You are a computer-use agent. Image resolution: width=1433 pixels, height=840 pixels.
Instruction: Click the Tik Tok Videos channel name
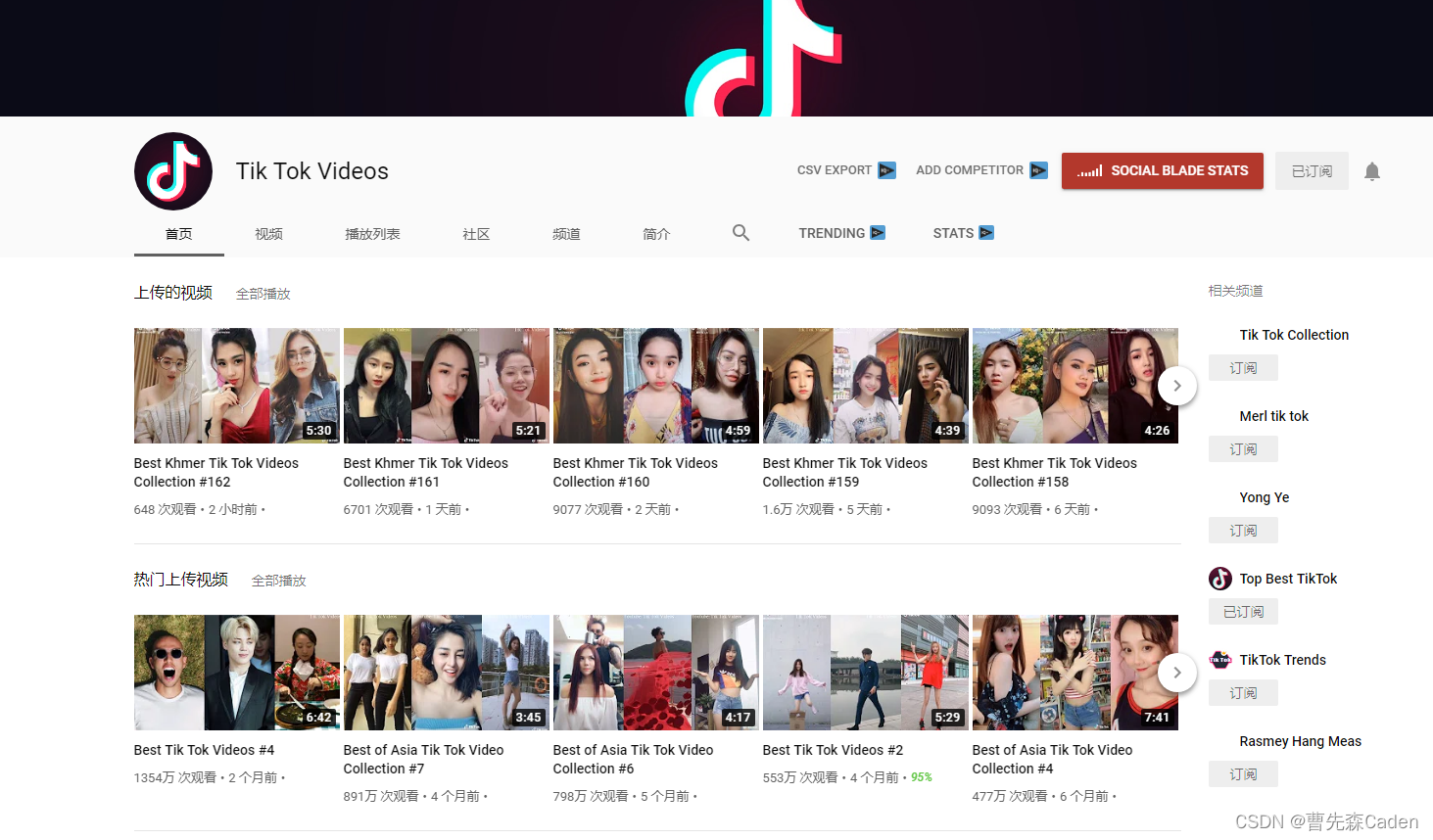[x=312, y=171]
